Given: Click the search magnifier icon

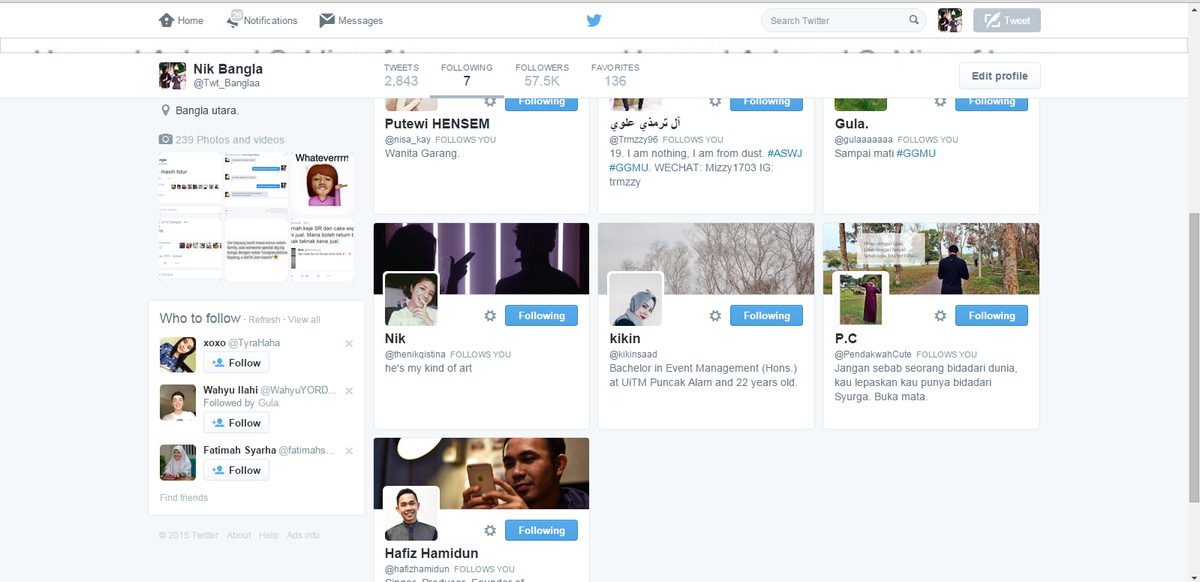Looking at the screenshot, I should click(914, 20).
